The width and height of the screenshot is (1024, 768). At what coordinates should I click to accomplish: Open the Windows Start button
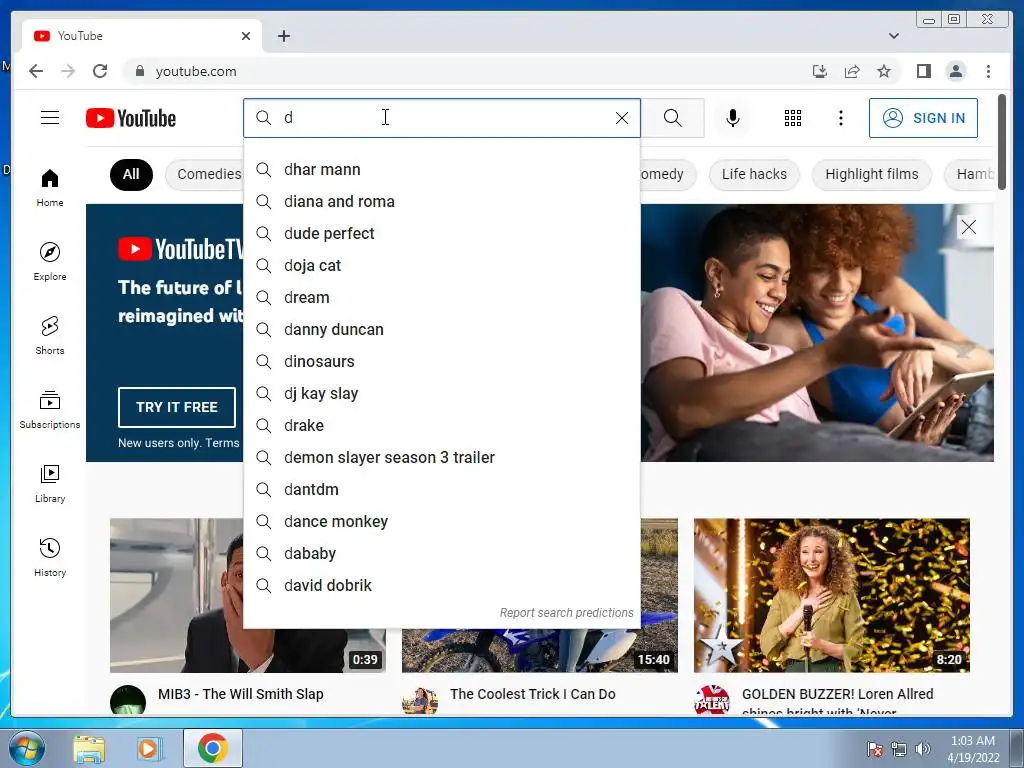click(26, 748)
